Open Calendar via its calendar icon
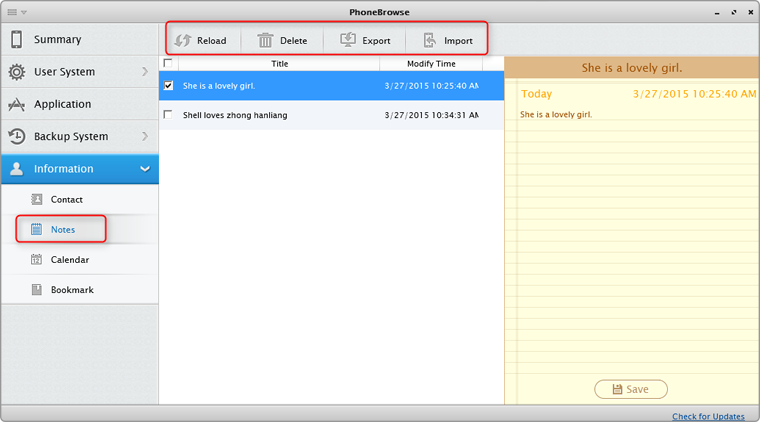 pyautogui.click(x=37, y=260)
